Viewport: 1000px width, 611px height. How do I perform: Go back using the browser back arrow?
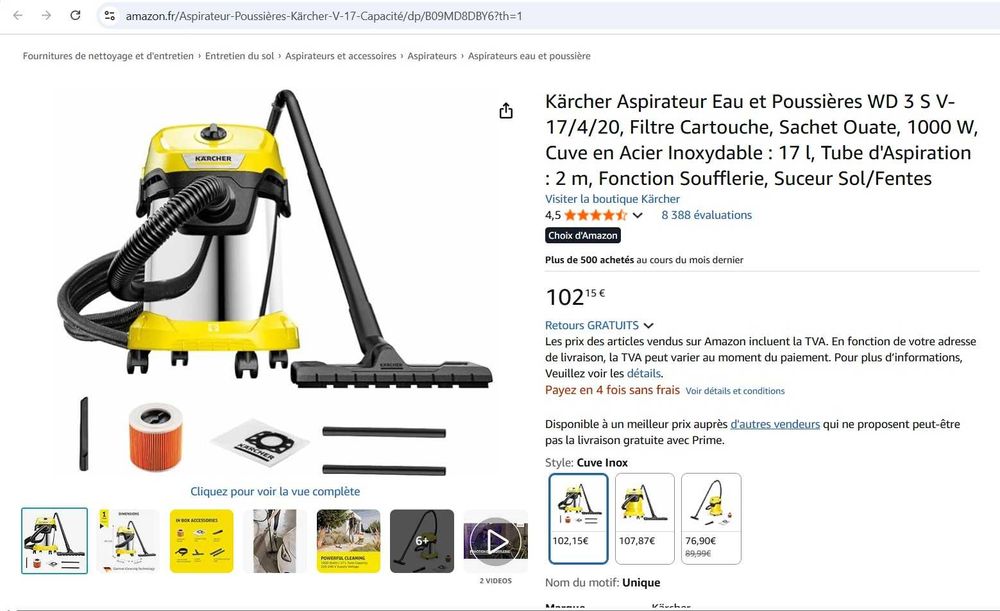(x=18, y=15)
